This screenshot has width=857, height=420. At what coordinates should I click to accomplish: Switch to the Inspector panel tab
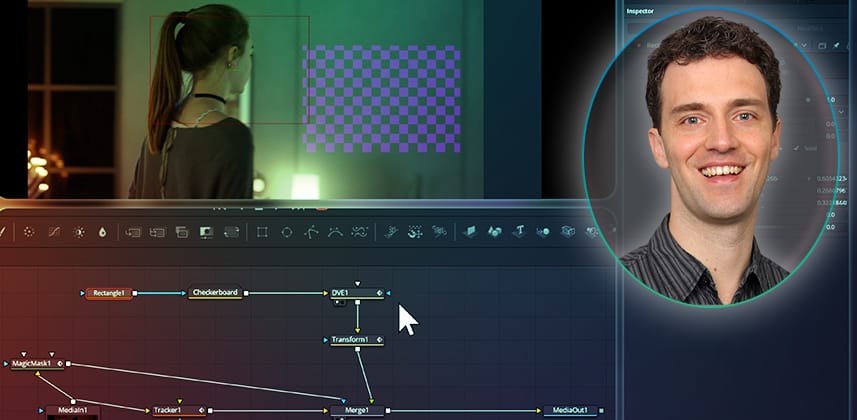pos(640,11)
